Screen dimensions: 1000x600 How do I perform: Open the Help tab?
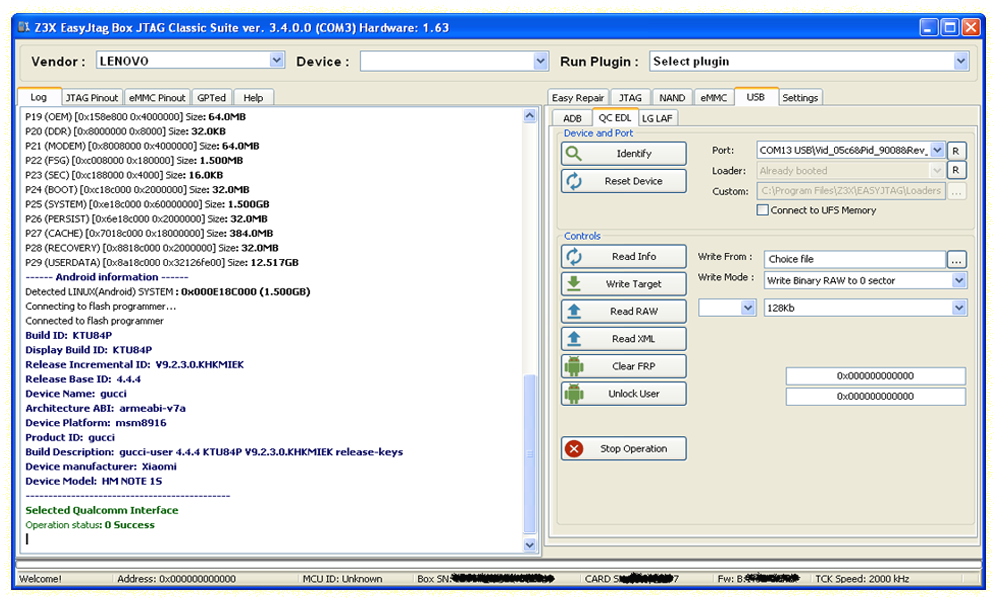(253, 98)
